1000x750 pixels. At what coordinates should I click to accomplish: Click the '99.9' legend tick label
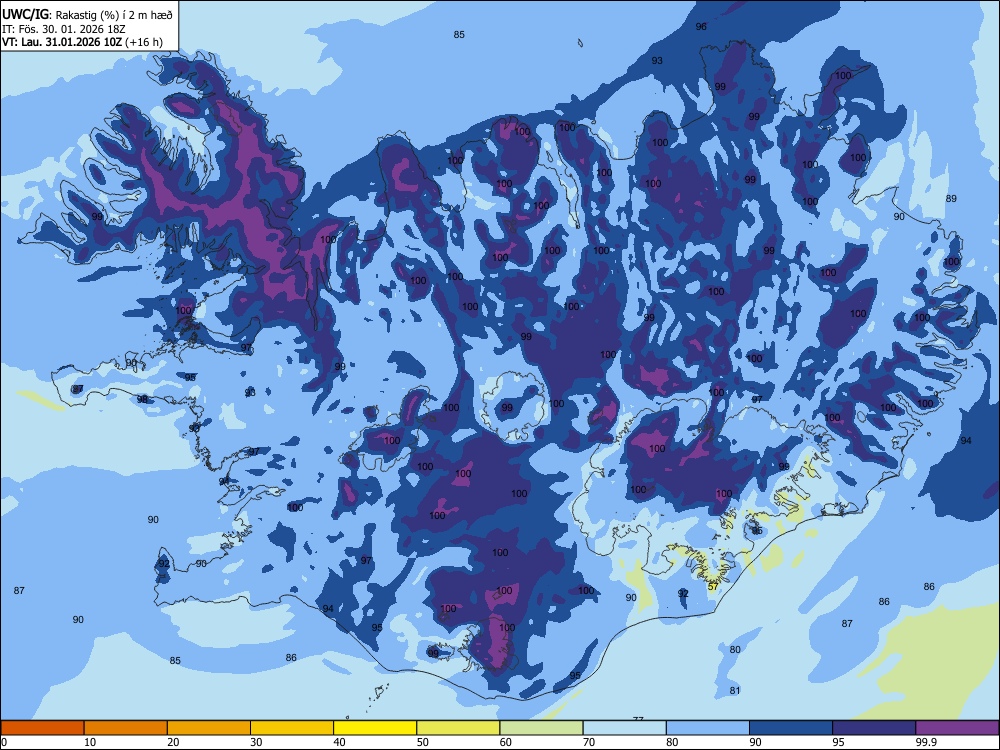926,742
